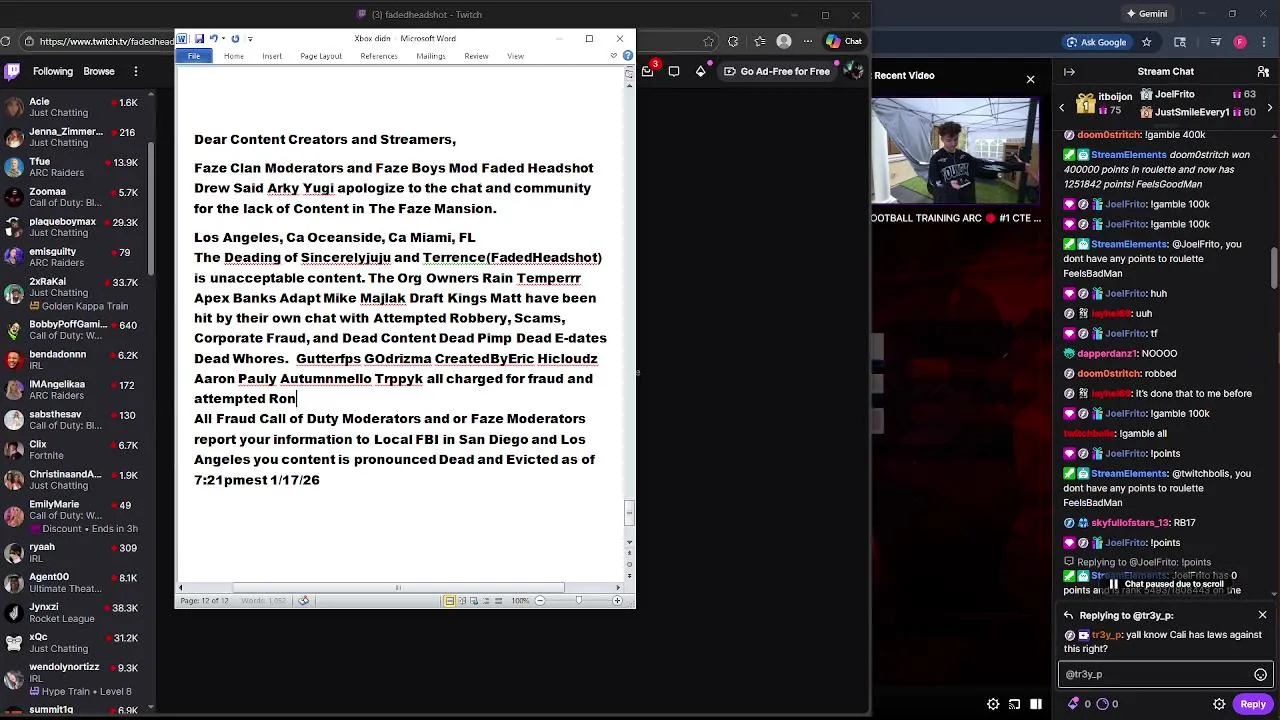Open chat community users icon
The image size is (1280, 720).
click(x=1263, y=72)
